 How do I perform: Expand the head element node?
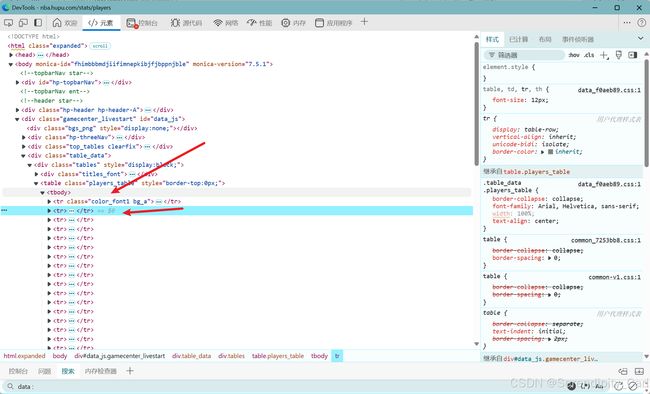pyautogui.click(x=11, y=55)
